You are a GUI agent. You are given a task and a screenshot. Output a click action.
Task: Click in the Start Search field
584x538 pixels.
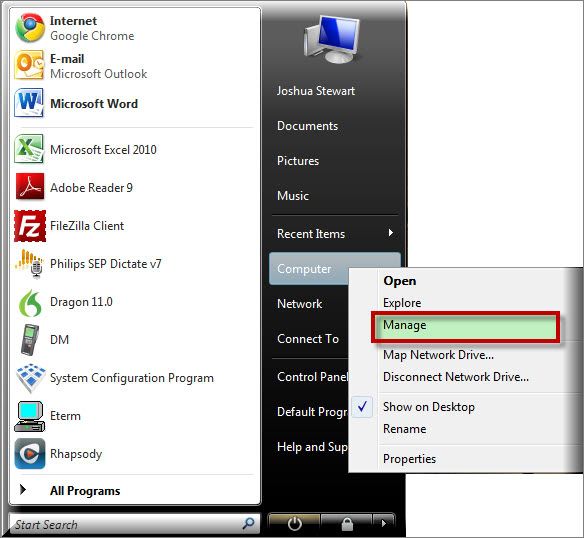coord(127,525)
